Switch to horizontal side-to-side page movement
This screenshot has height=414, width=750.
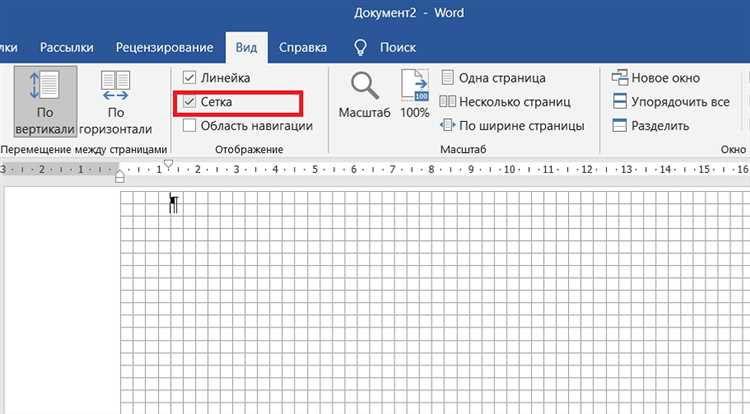(115, 101)
